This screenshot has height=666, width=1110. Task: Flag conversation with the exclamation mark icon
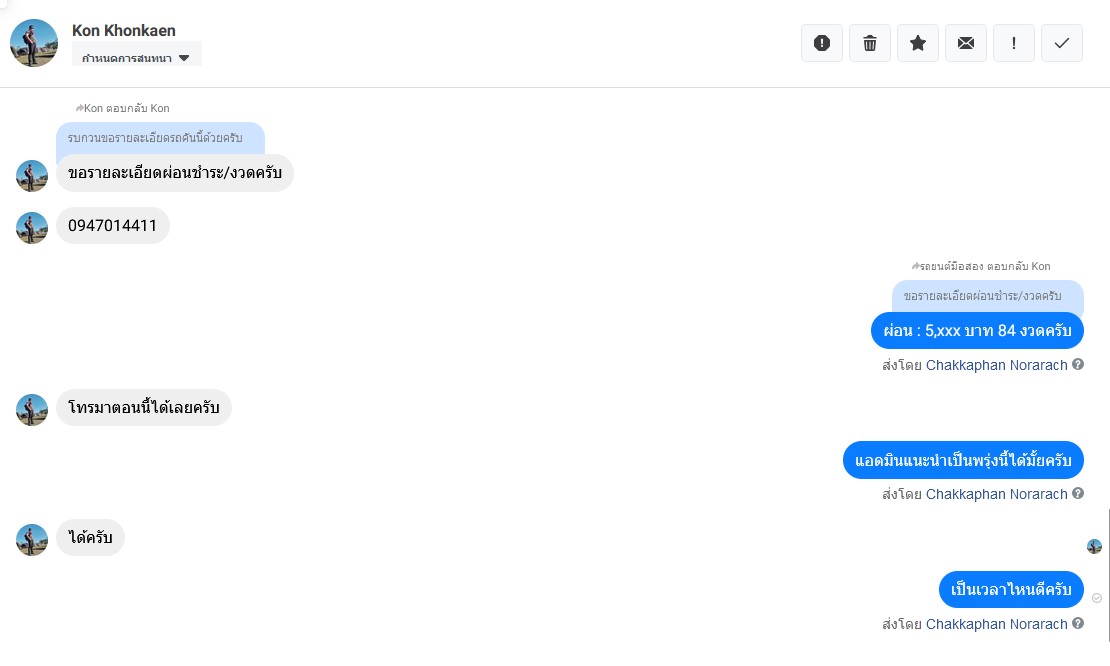(x=1014, y=43)
